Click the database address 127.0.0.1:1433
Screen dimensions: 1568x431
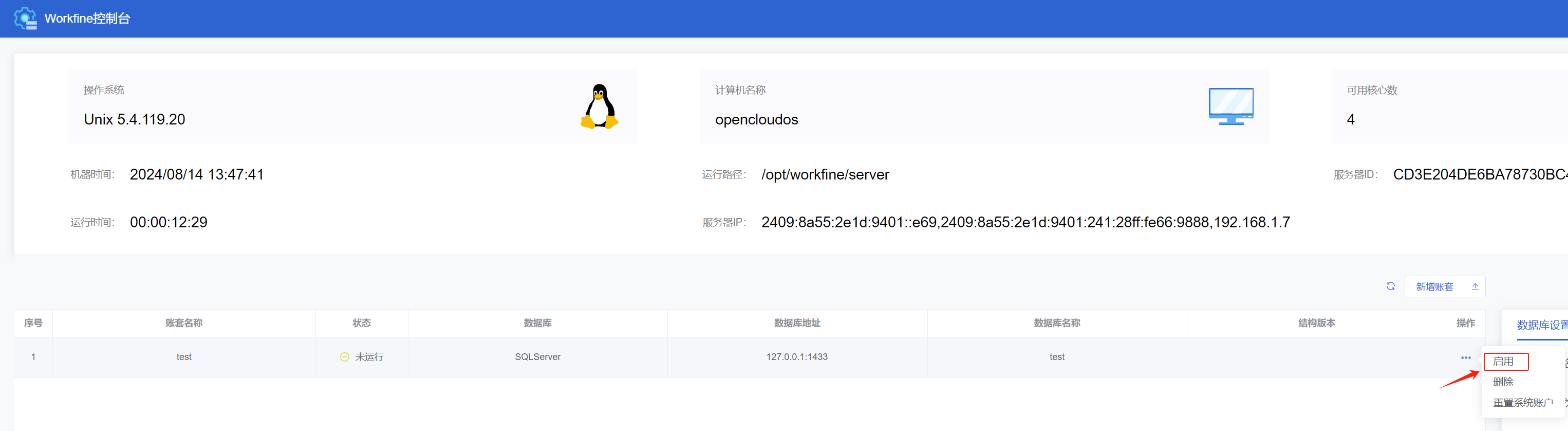pos(797,357)
